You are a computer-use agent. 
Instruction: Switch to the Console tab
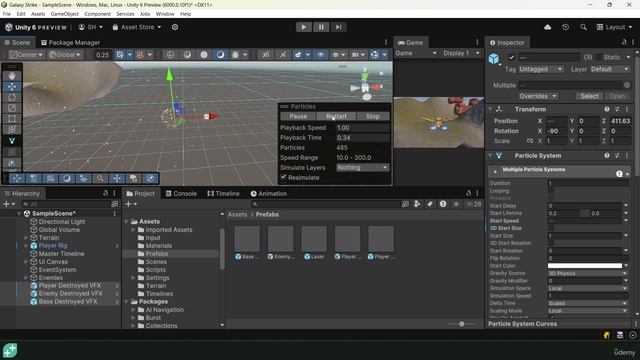(181, 193)
